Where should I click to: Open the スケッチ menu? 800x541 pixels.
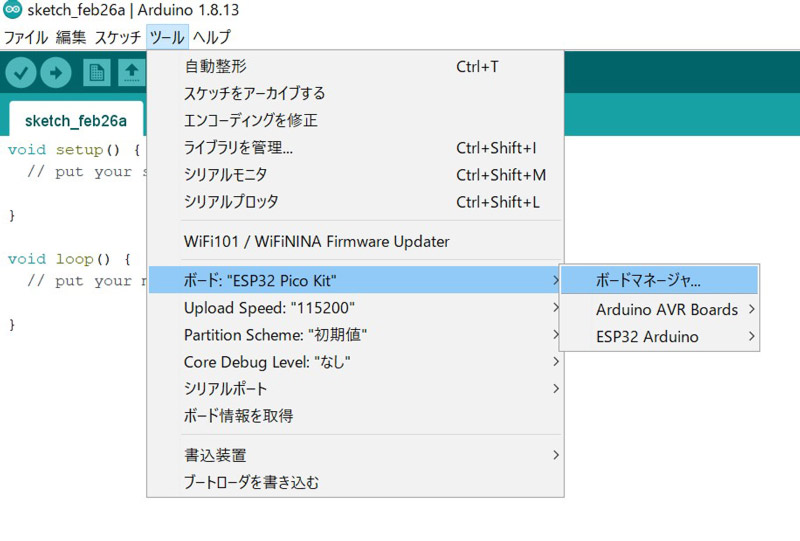117,37
